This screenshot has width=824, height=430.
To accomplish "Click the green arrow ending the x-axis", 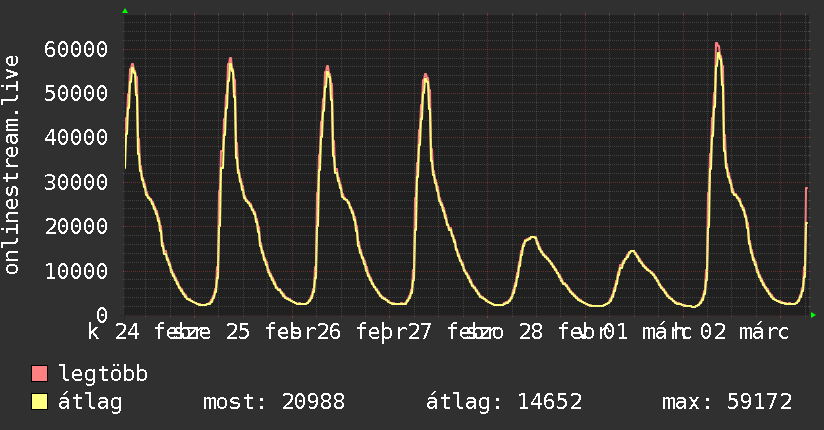I will [x=813, y=315].
